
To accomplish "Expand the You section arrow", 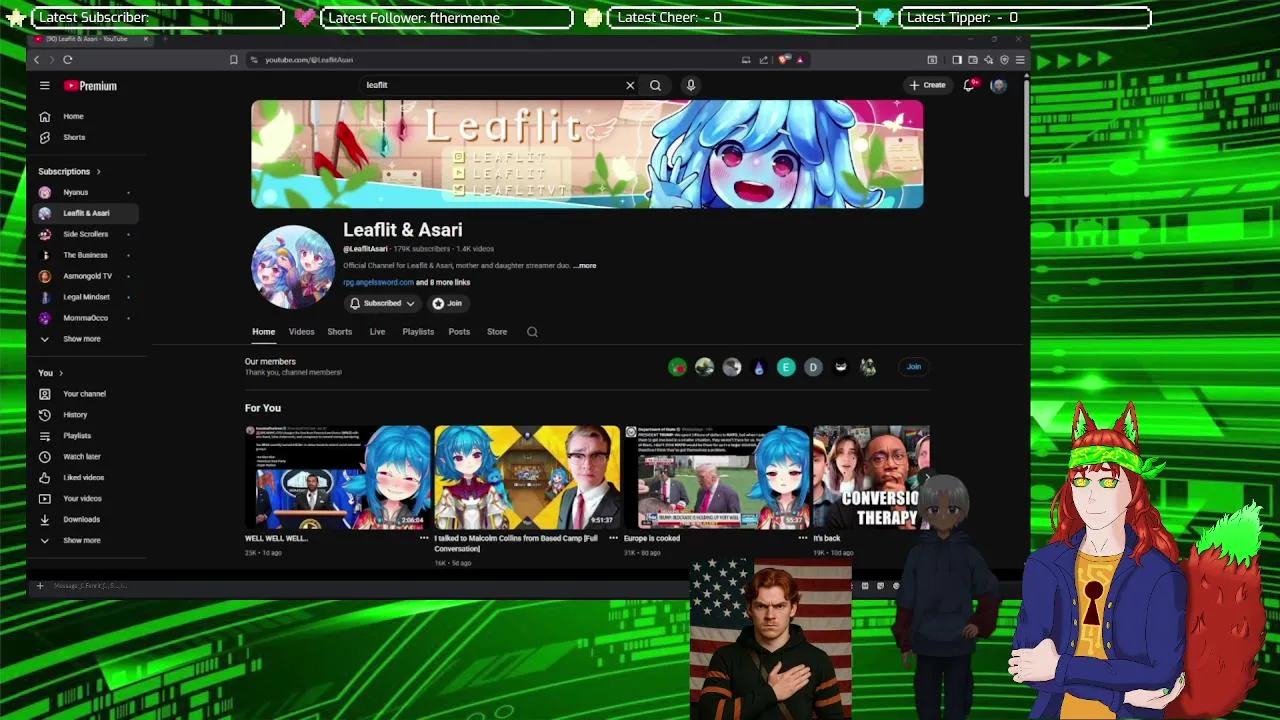I will 61,373.
